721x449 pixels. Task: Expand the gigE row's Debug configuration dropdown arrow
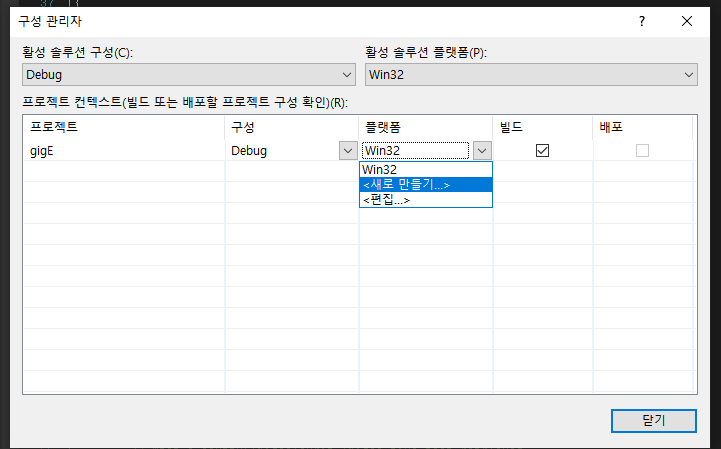(348, 150)
